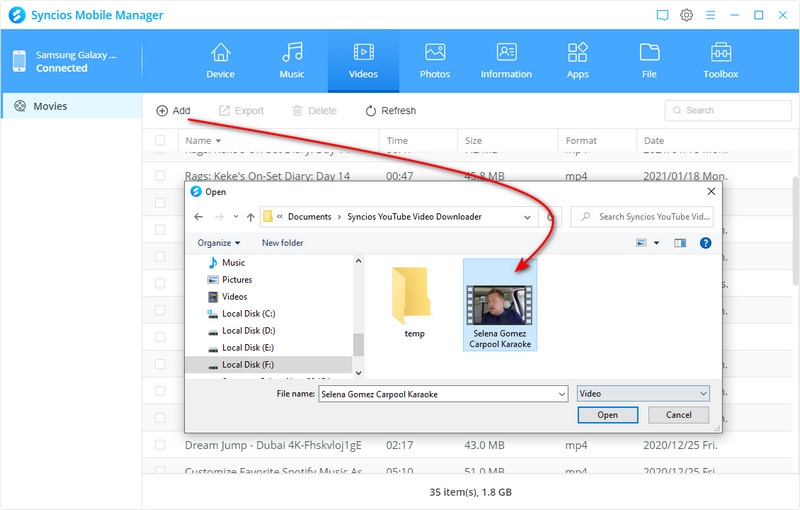Click the Date column header
800x510 pixels.
tap(654, 141)
